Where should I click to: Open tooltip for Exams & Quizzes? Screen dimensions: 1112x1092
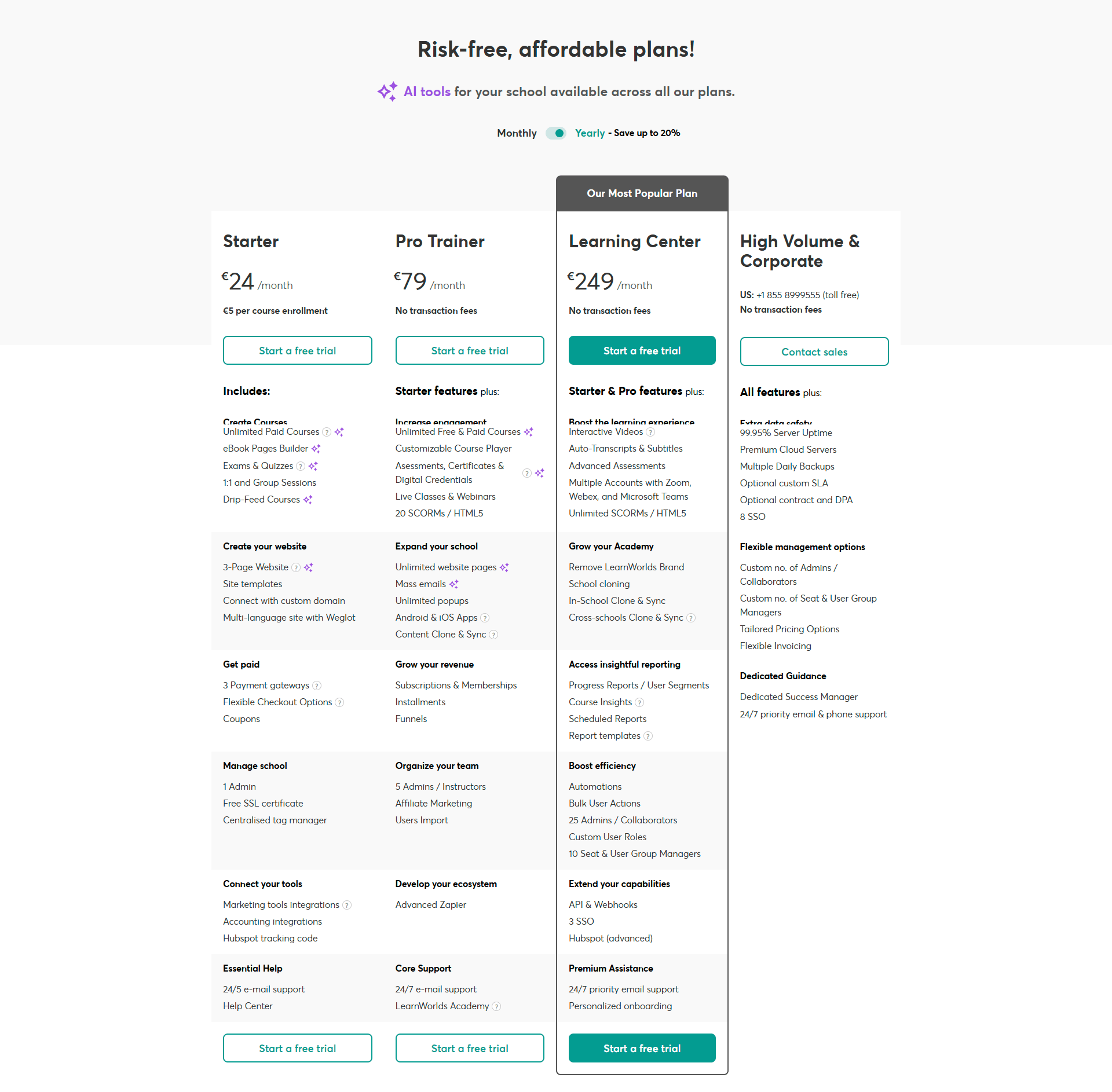click(x=301, y=466)
